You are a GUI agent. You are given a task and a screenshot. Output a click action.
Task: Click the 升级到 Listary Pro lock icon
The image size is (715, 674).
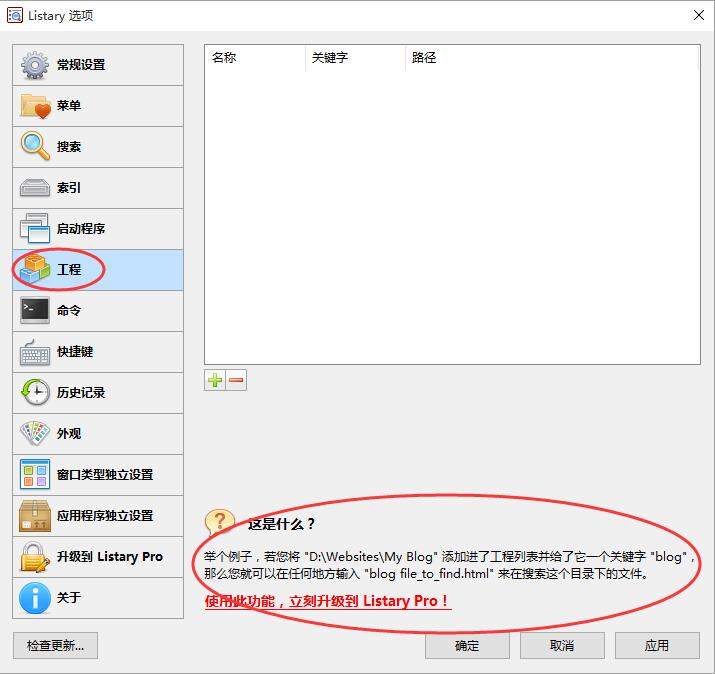pyautogui.click(x=35, y=557)
